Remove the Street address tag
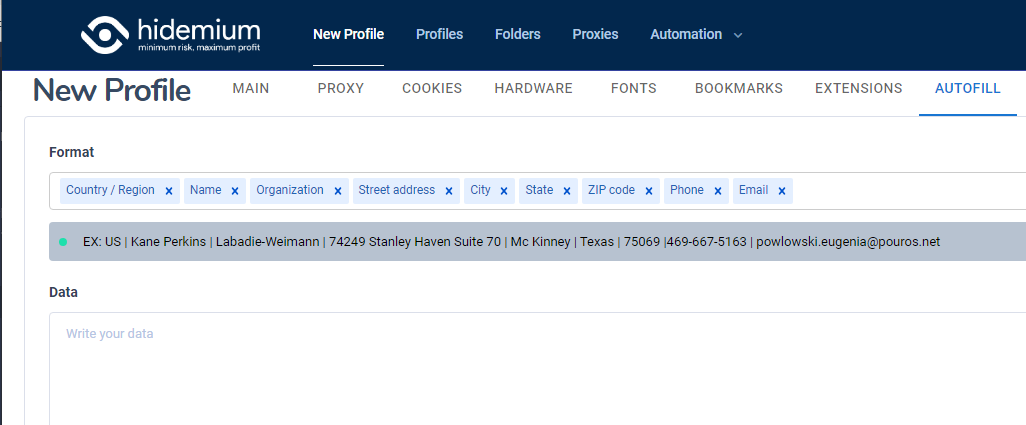 click(449, 191)
